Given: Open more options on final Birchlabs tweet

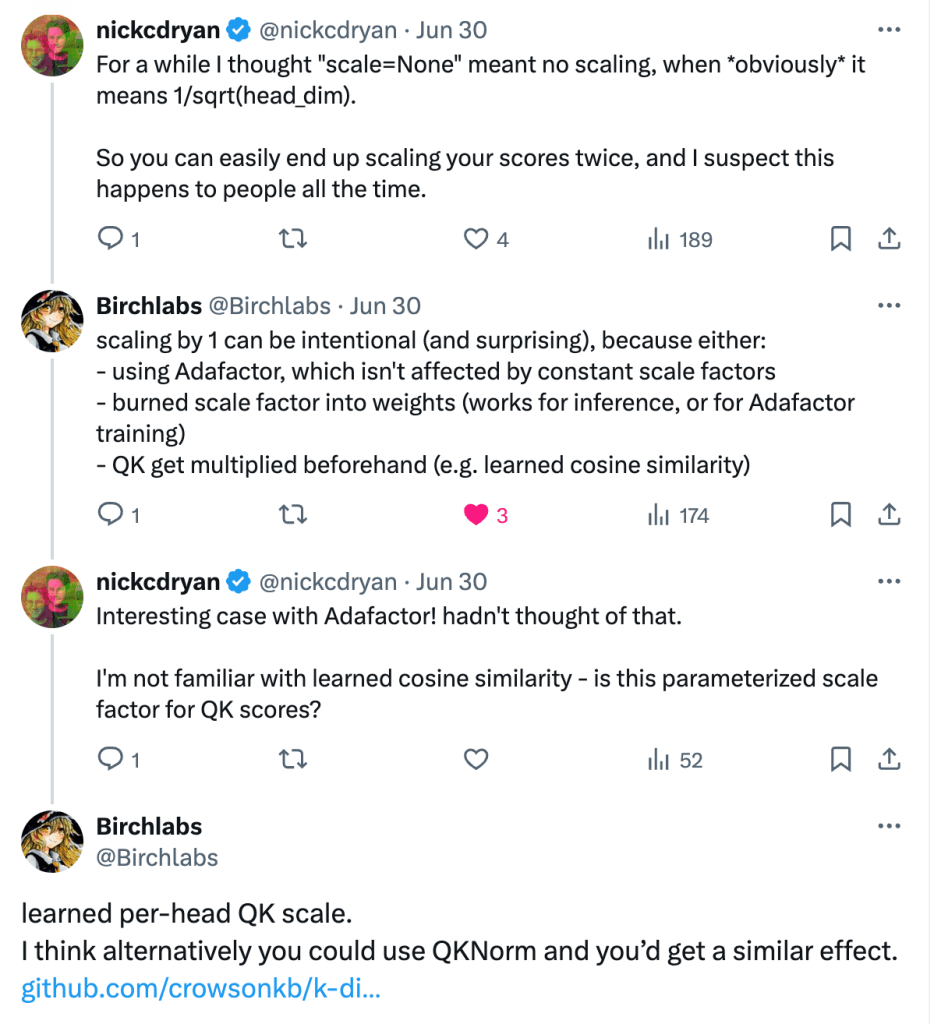Looking at the screenshot, I should 887,827.
